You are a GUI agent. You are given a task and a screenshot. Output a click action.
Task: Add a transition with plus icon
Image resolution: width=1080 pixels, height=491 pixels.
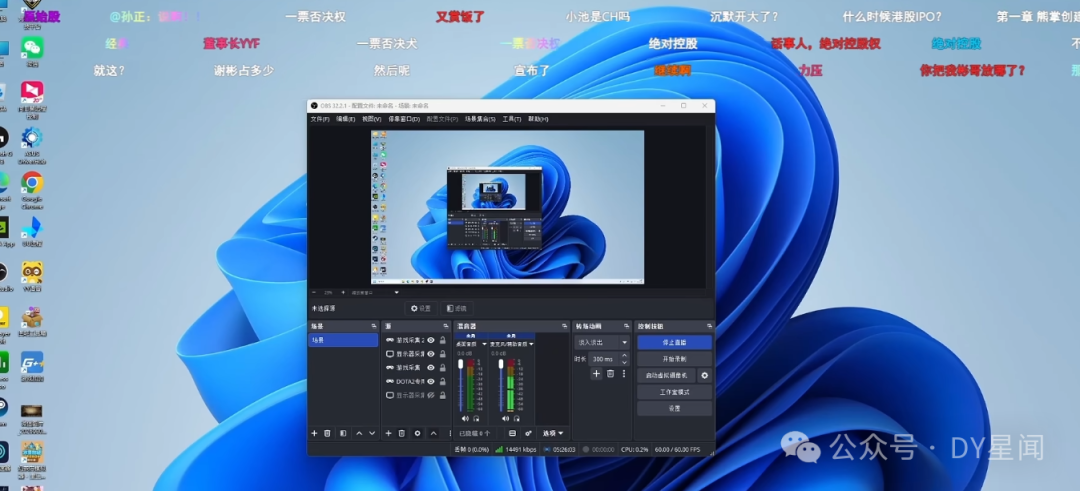click(x=596, y=373)
